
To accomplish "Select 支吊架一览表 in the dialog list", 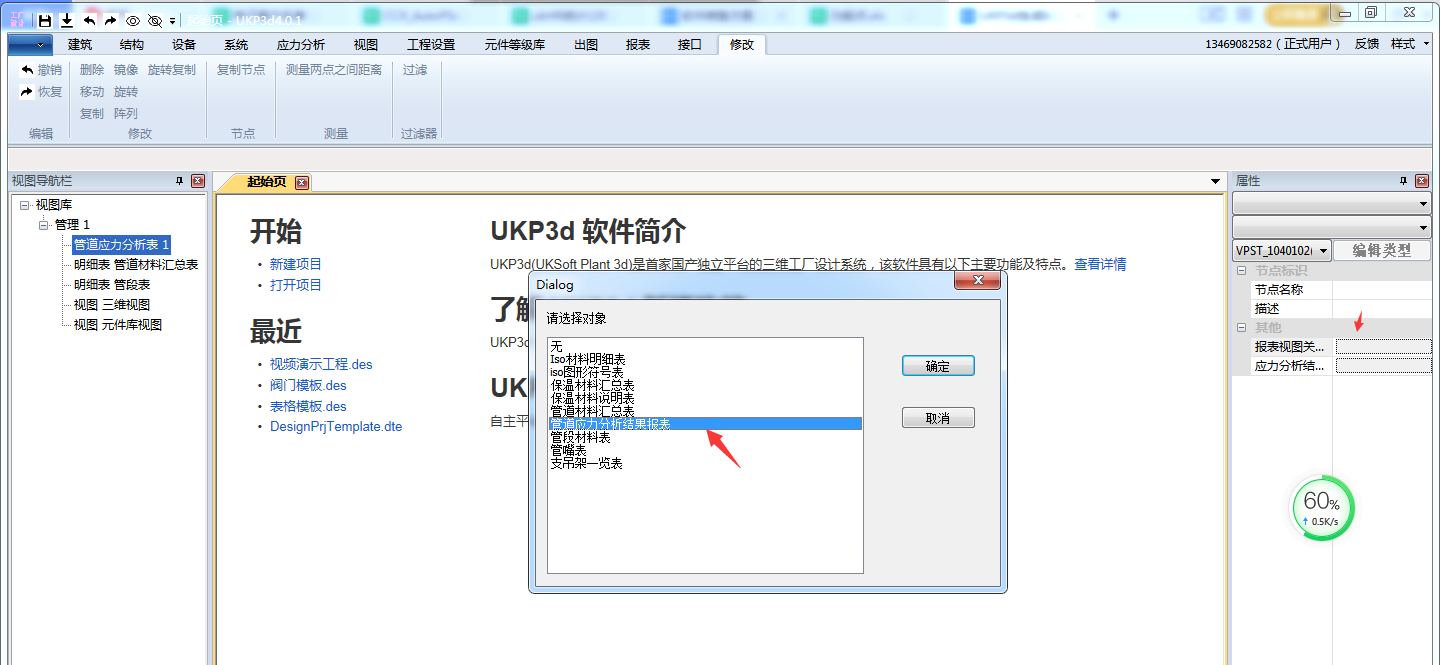I will (x=587, y=464).
